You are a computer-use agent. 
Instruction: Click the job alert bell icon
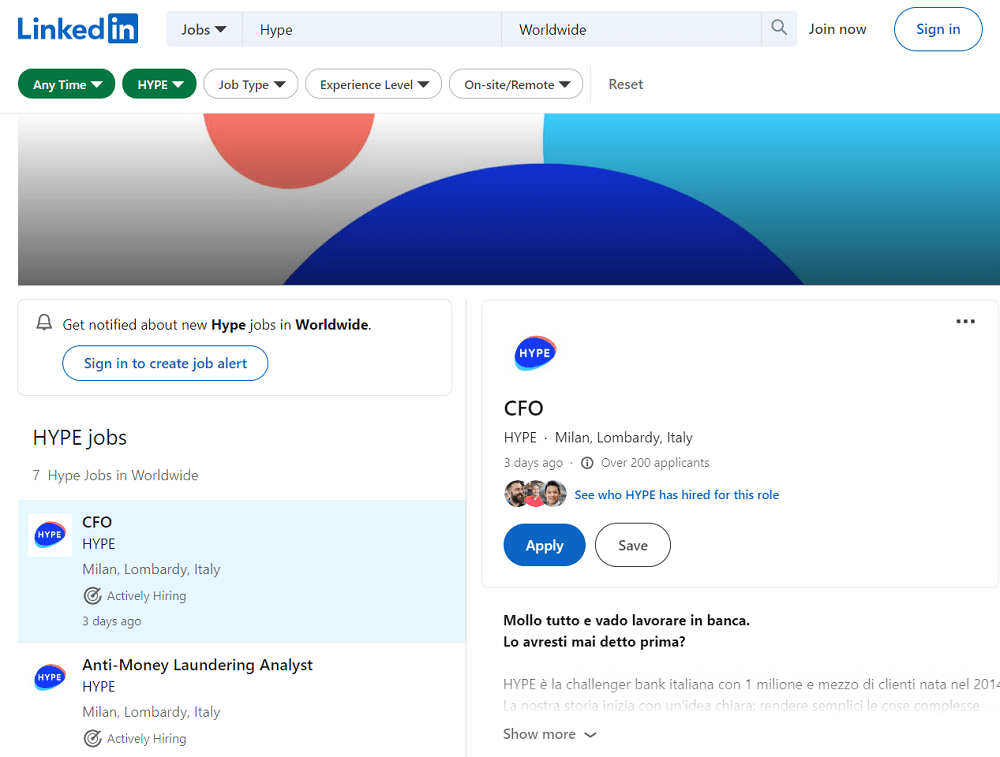click(44, 323)
